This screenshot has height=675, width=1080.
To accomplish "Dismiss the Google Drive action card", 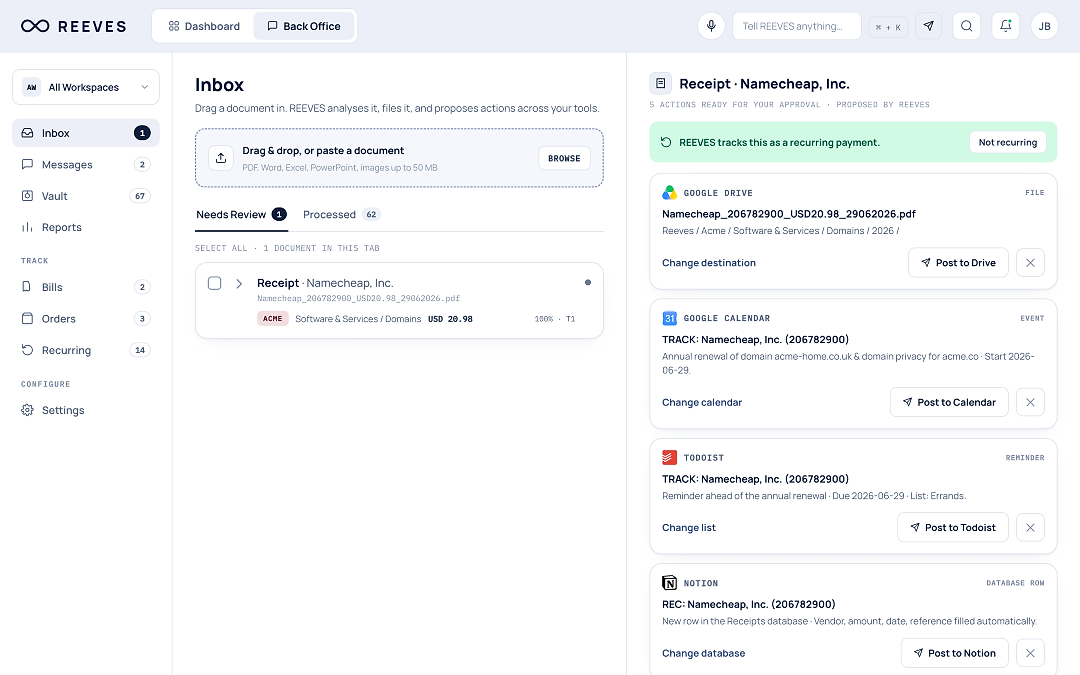I will click(x=1030, y=262).
